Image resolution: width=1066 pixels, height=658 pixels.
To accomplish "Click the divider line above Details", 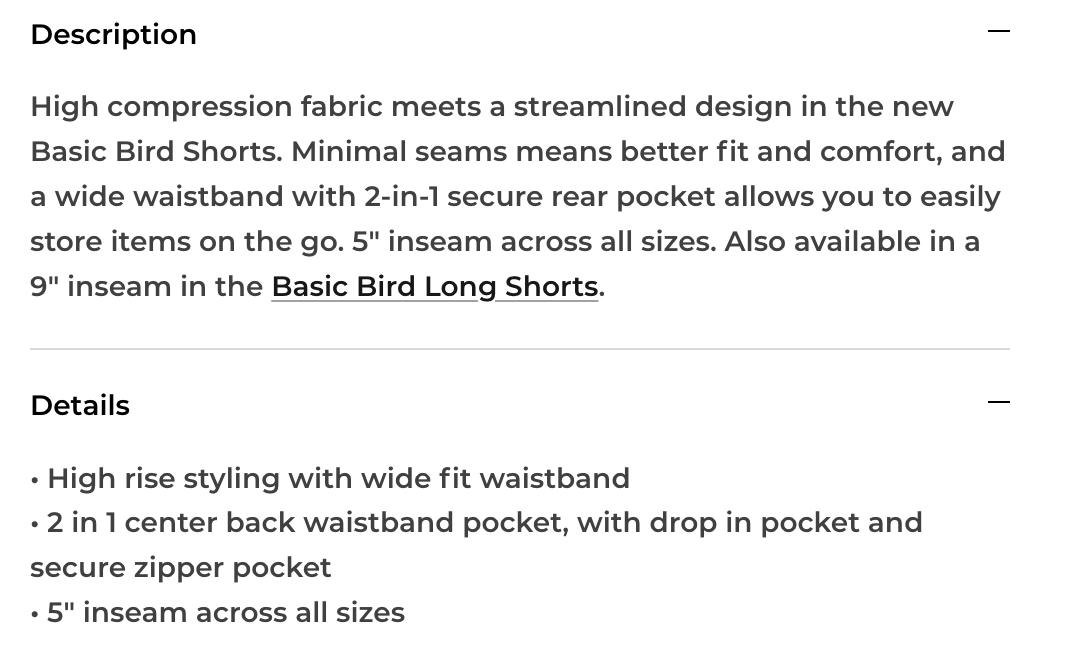I will tap(520, 349).
